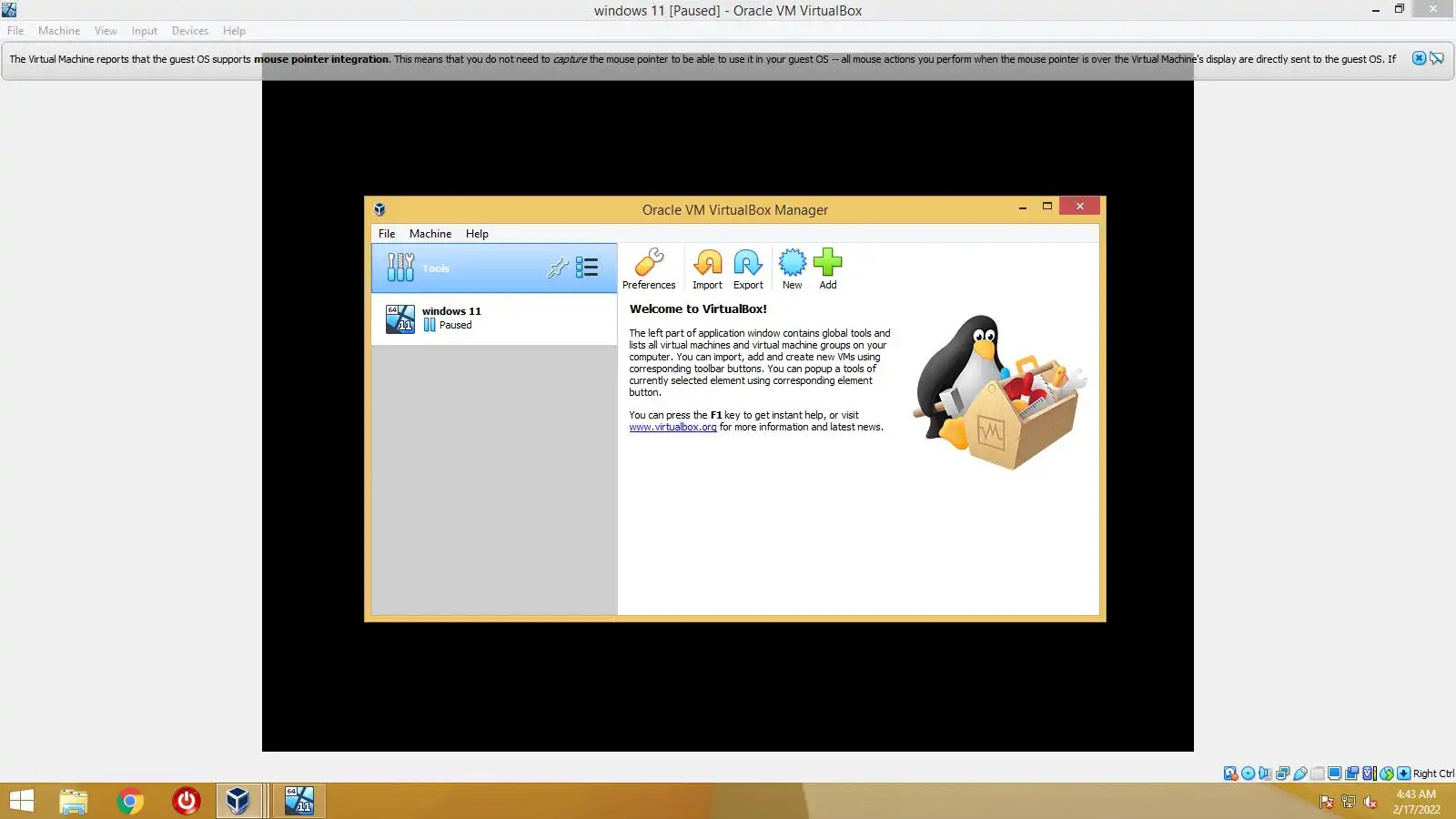Switch to windows 11 VM taskbar button
The image size is (1456, 819).
[x=299, y=801]
